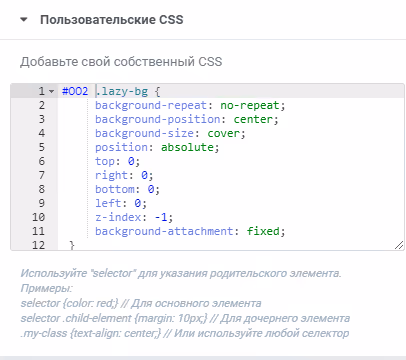
Task: Click the right property on line 7
Action: coord(112,175)
